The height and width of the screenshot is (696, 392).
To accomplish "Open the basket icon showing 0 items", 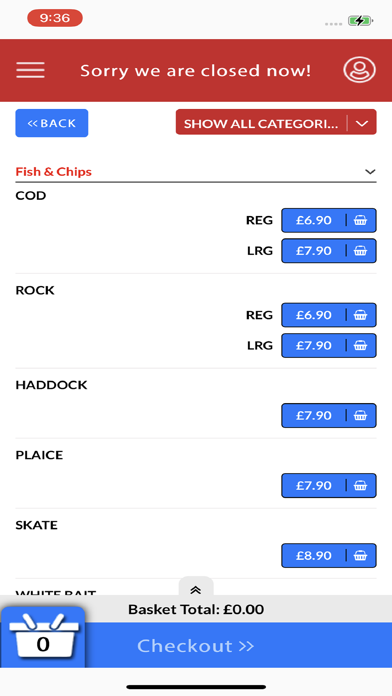I will pos(43,638).
